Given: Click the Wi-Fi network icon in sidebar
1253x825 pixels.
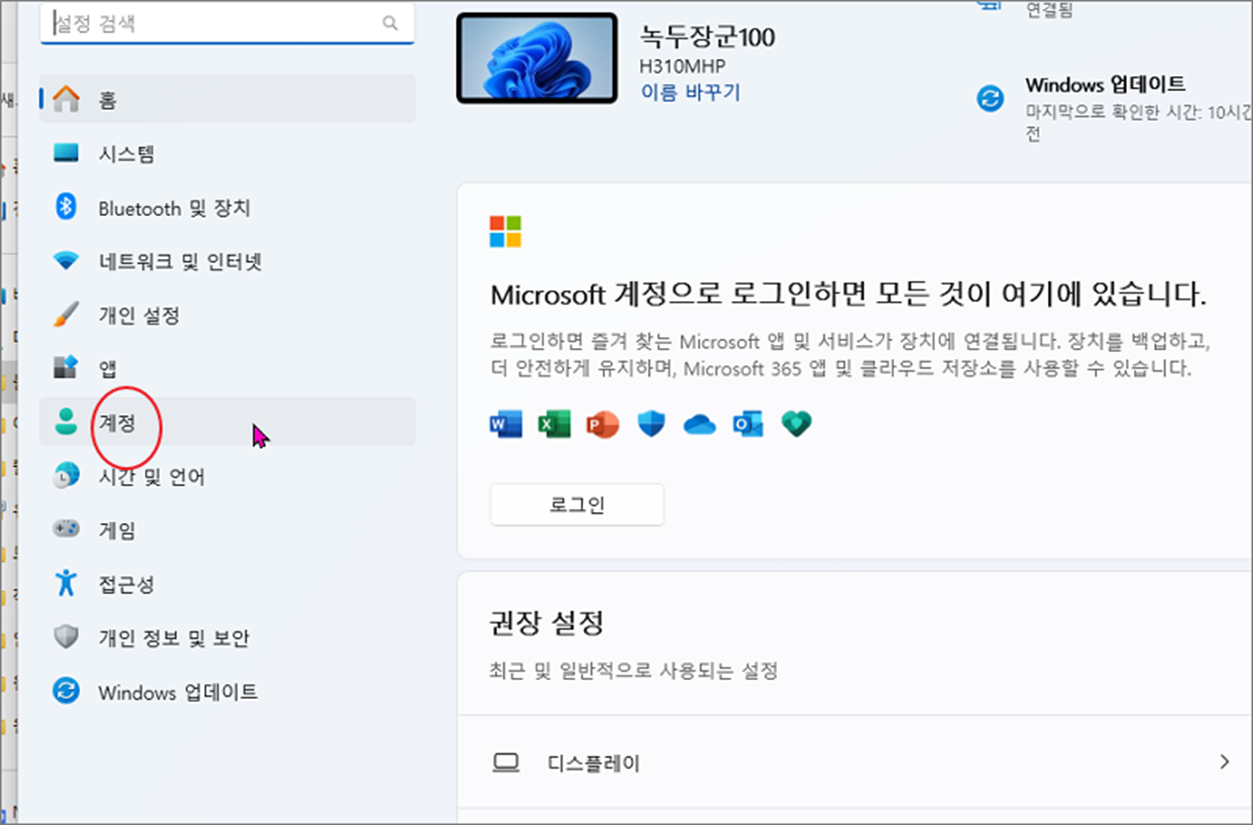Looking at the screenshot, I should pyautogui.click(x=66, y=261).
